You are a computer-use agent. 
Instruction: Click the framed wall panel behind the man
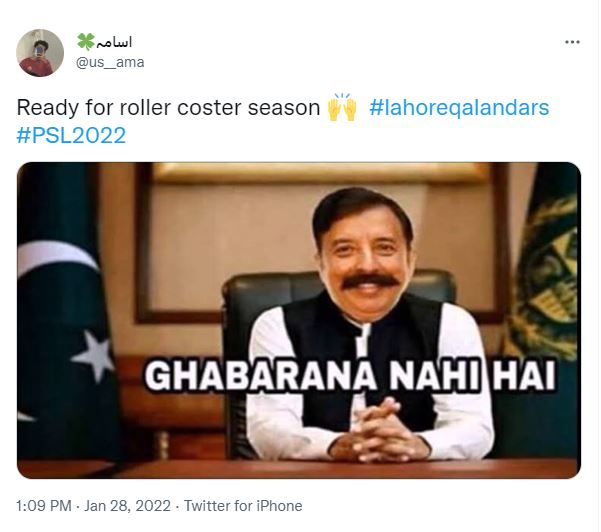pos(322,241)
